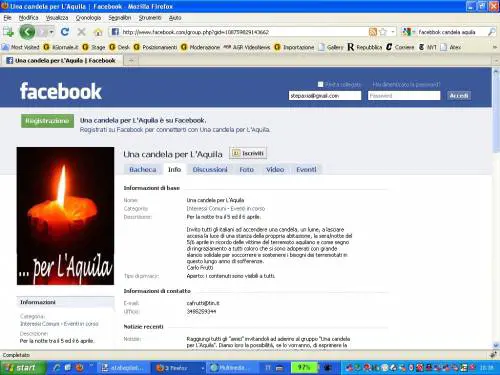This screenshot has width=500, height=375.
Task: Run search with the magnifier icon
Action: pyautogui.click(x=491, y=32)
